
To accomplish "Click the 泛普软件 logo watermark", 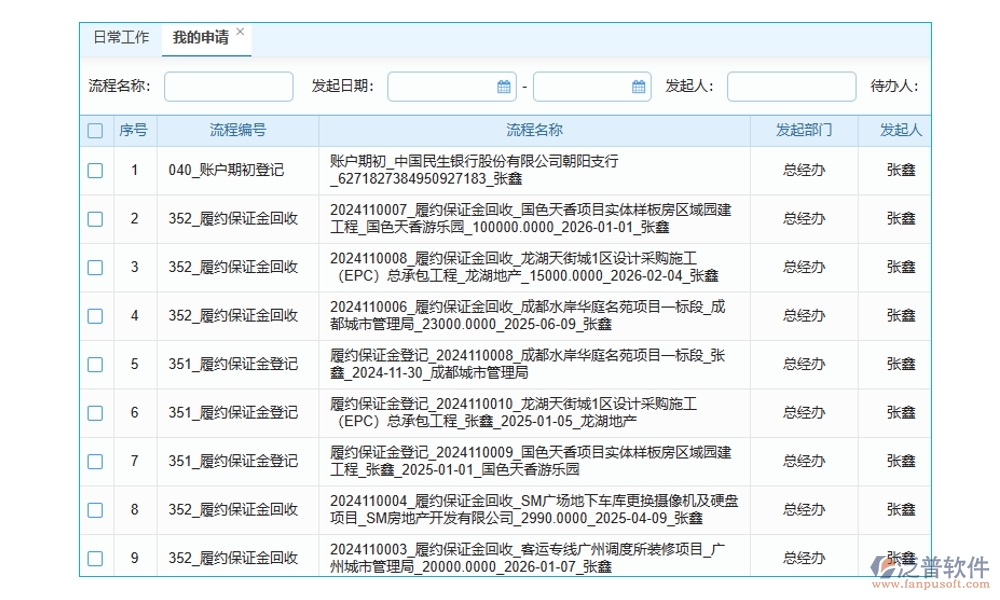I will 932,567.
